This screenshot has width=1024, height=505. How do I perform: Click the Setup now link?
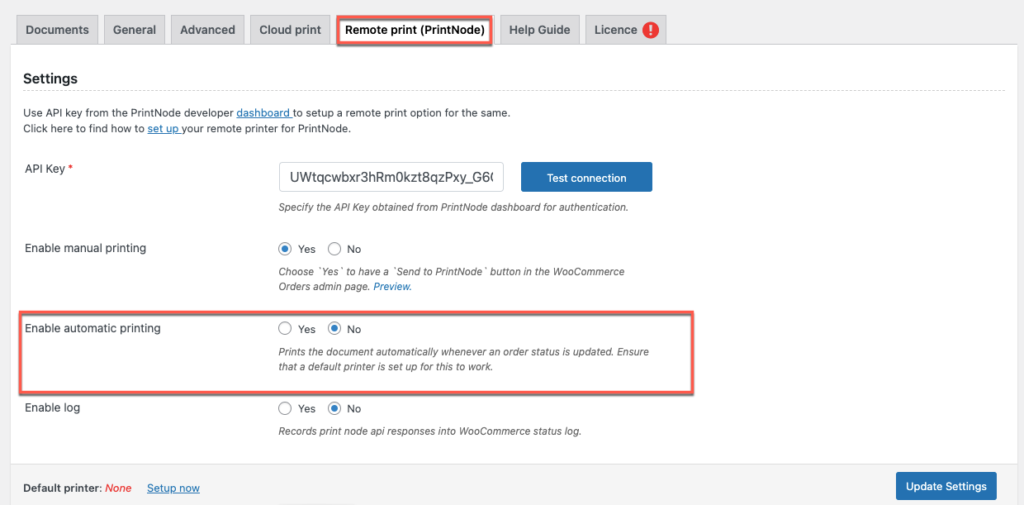173,488
